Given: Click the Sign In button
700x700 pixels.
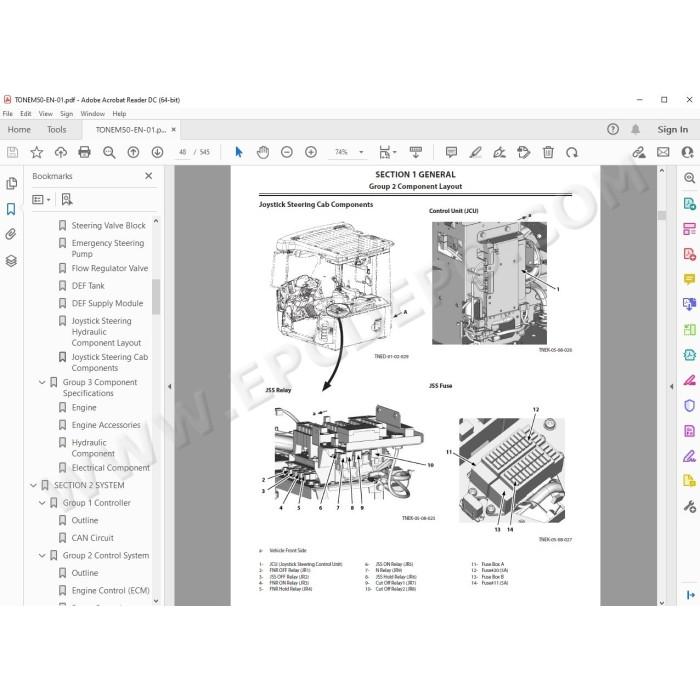Looking at the screenshot, I should 672,129.
